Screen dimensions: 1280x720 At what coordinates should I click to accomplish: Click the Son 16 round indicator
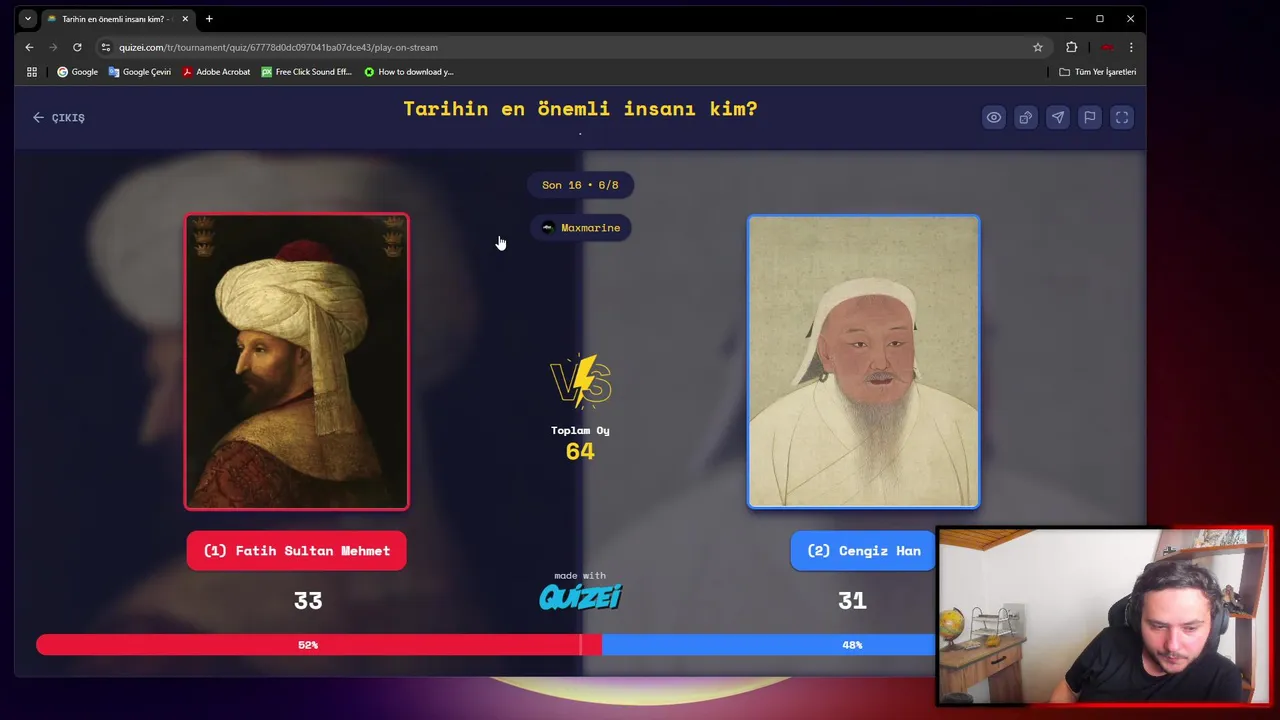(580, 185)
